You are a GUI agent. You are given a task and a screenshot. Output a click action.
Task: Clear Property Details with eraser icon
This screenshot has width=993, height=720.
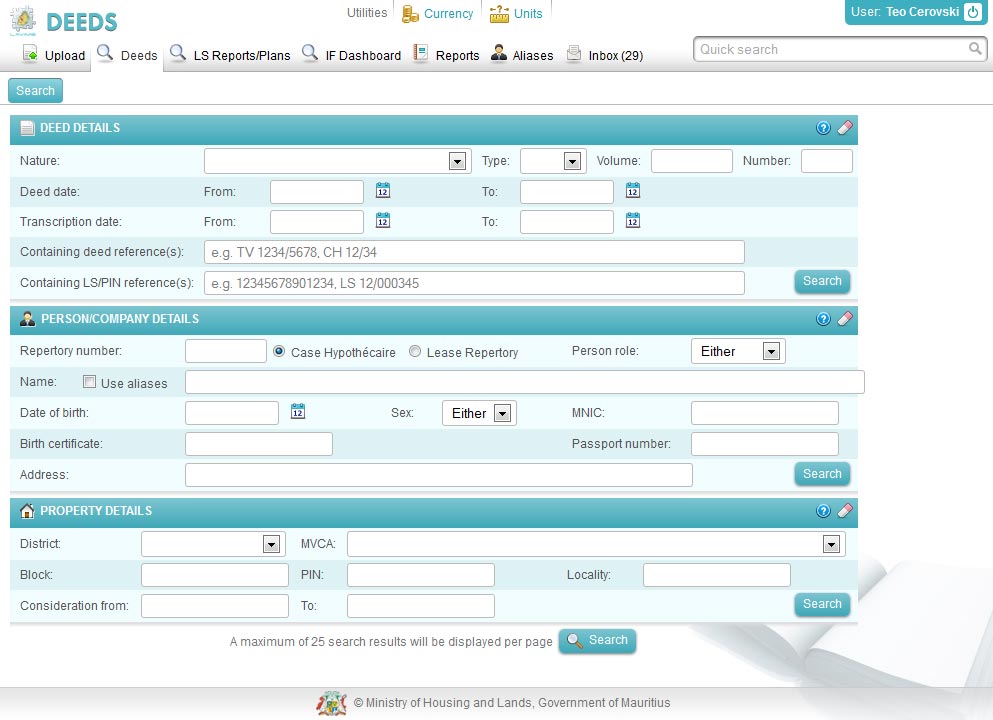pyautogui.click(x=845, y=510)
